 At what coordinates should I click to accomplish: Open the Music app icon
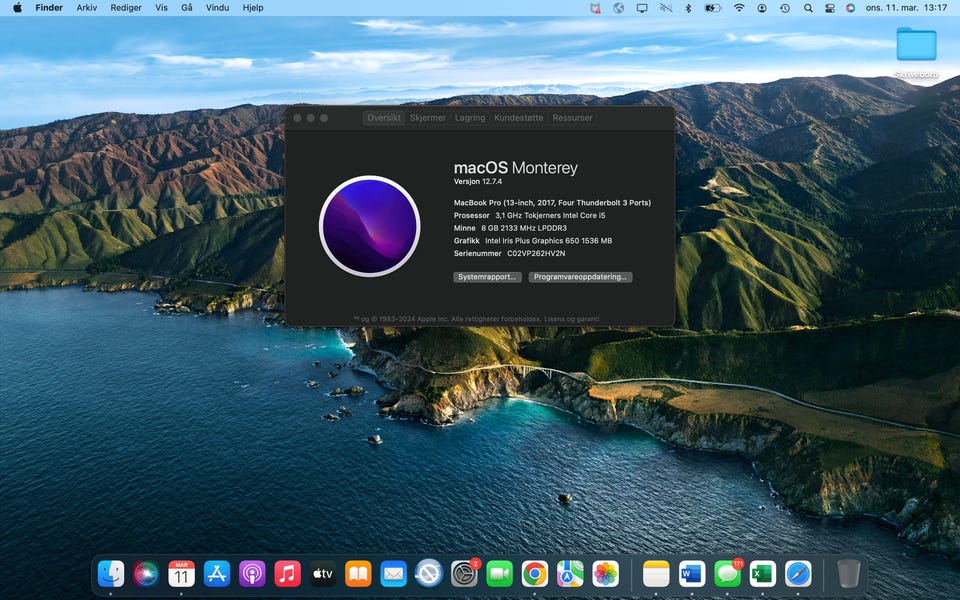tap(288, 574)
